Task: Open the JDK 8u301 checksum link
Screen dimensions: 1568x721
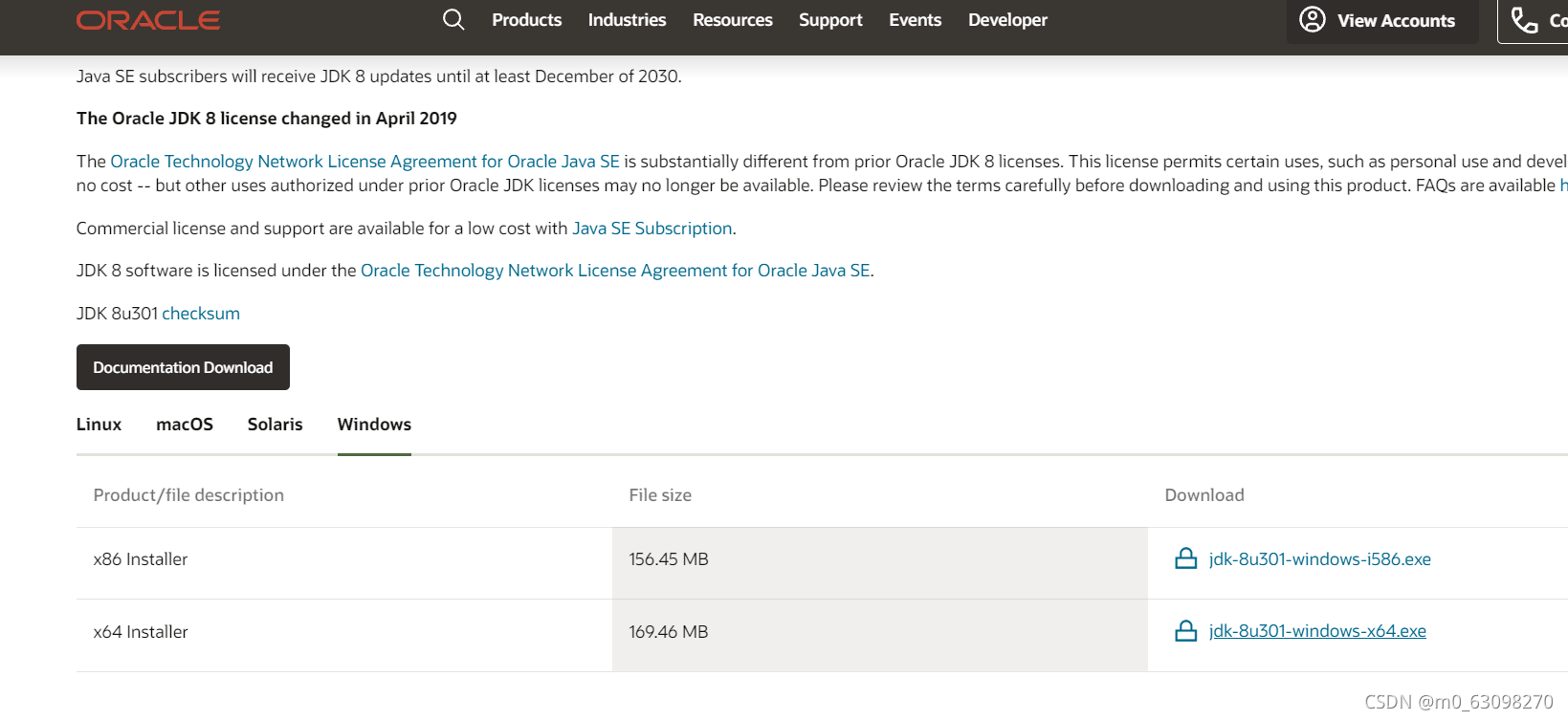Action: click(201, 314)
